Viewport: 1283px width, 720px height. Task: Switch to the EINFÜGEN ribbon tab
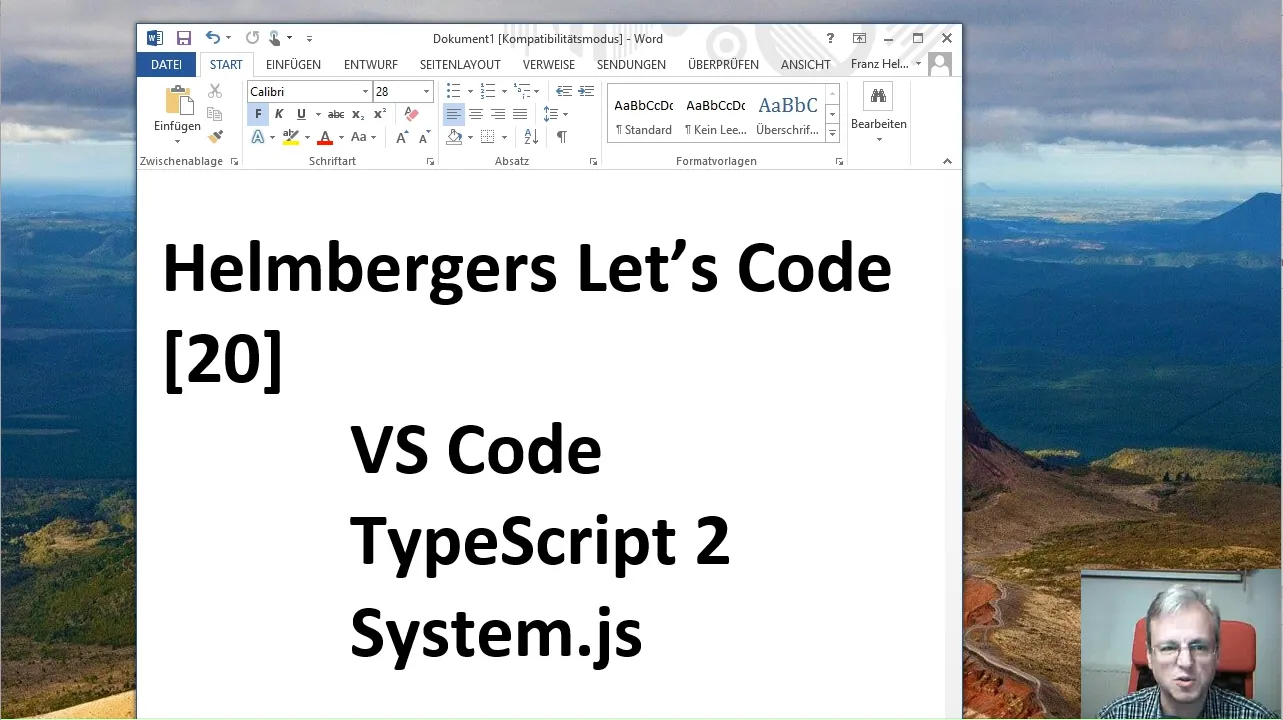click(292, 64)
